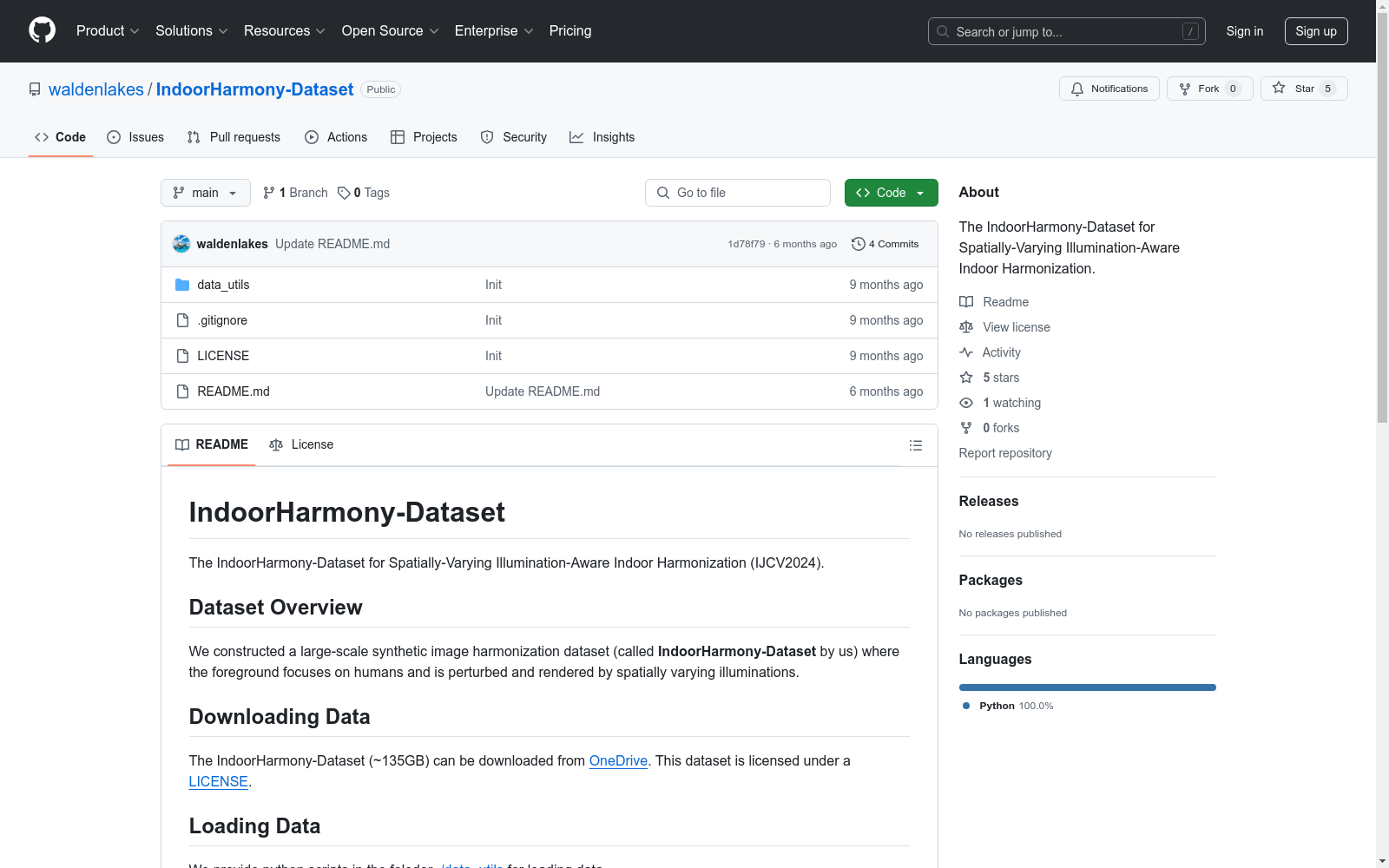
Task: Open the Update README.md latest commit message
Action: tap(332, 244)
